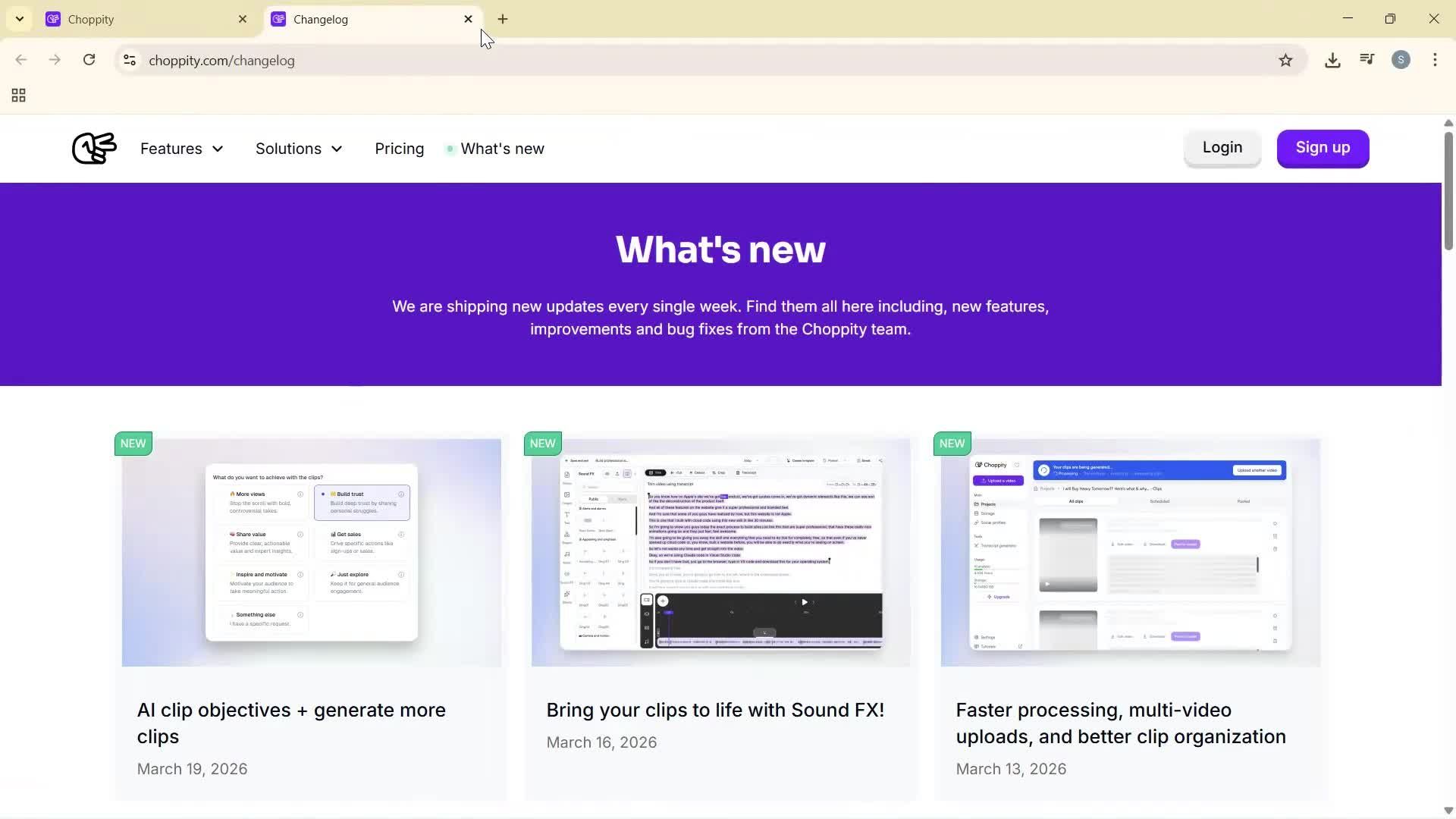
Task: Expand the Features dropdown
Action: pos(181,149)
